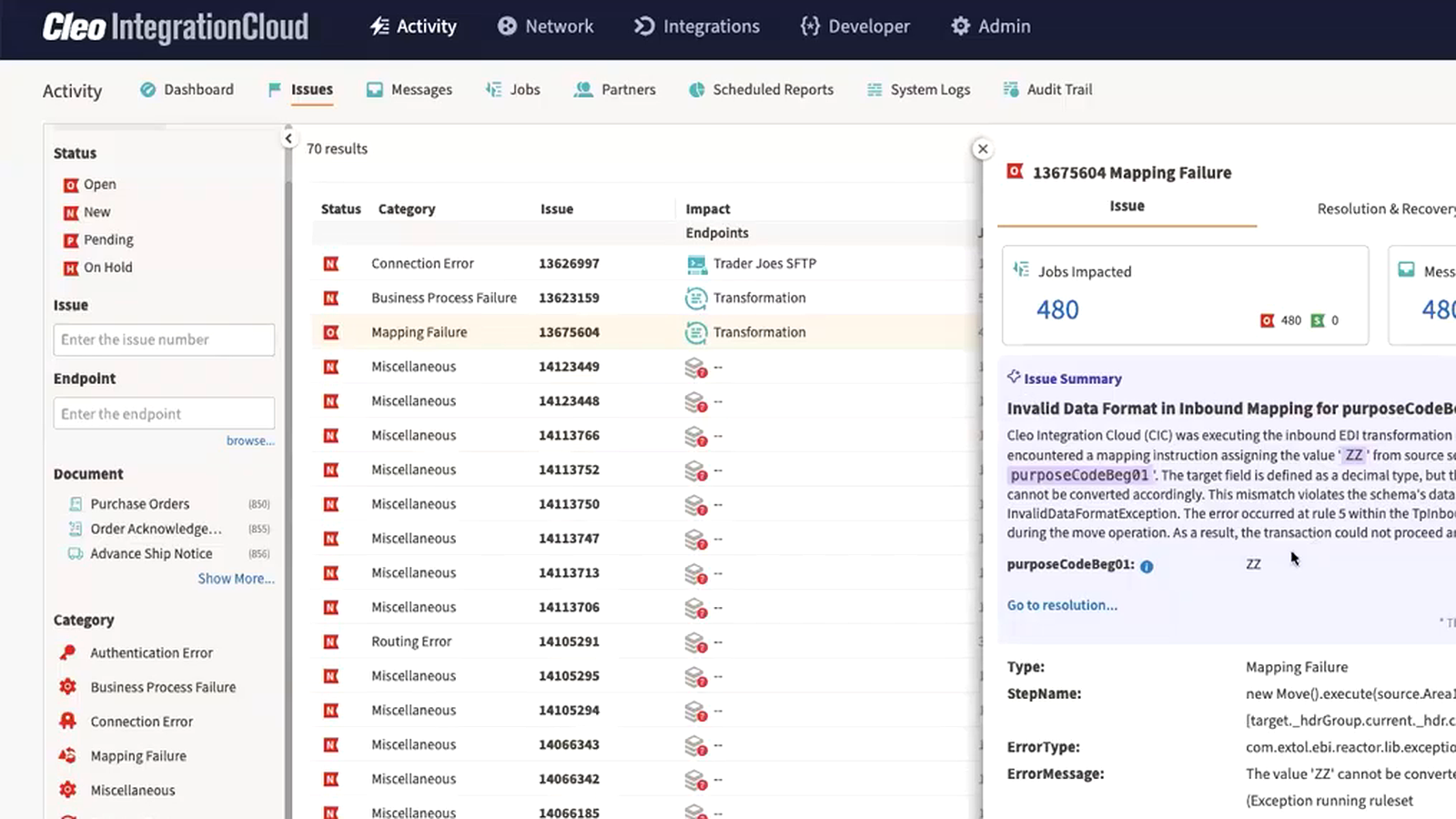Select issue number 13675604
The image size is (1456, 819).
coord(569,332)
